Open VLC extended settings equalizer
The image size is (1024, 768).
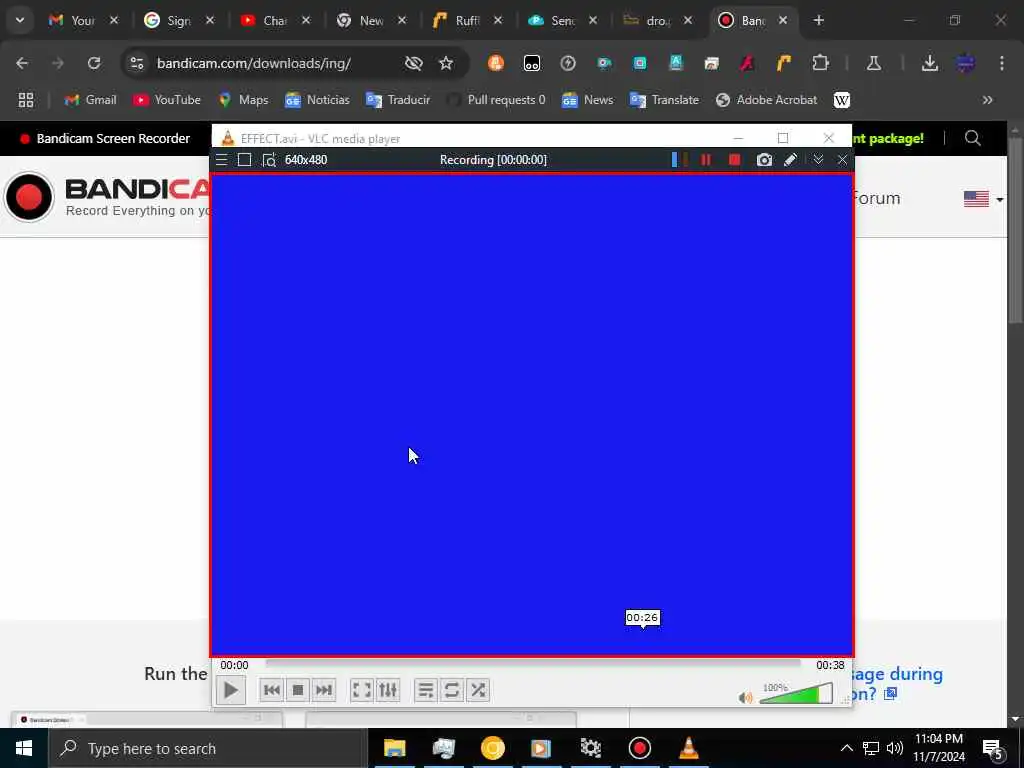388,690
